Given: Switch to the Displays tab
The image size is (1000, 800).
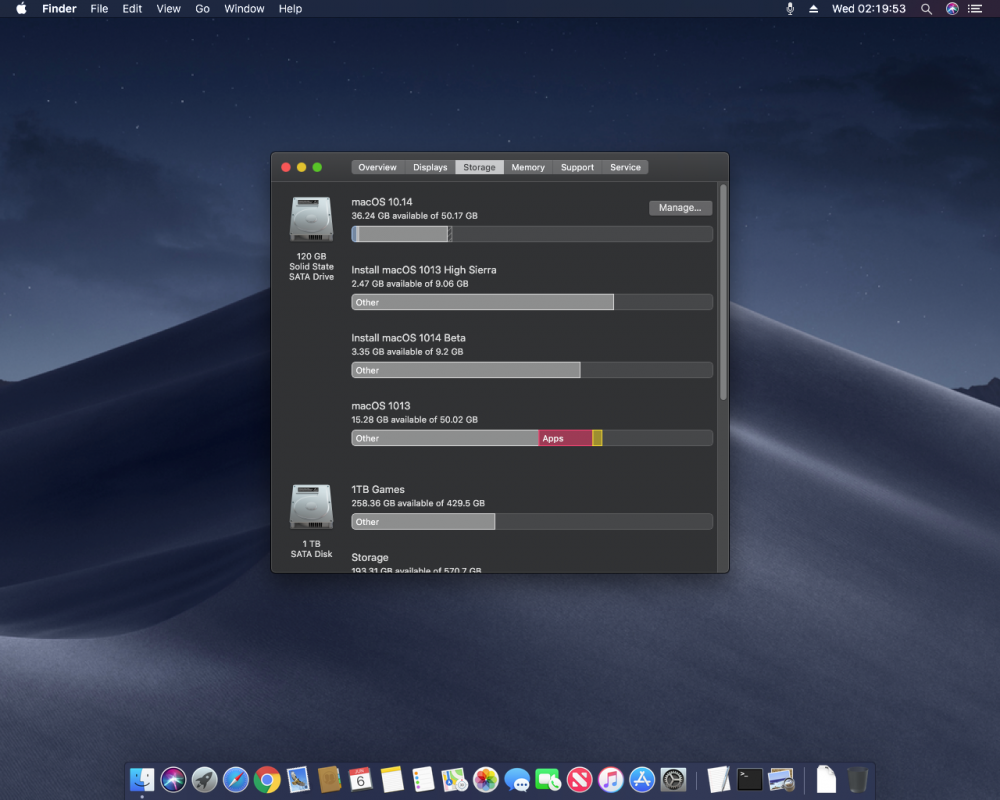Looking at the screenshot, I should 430,167.
